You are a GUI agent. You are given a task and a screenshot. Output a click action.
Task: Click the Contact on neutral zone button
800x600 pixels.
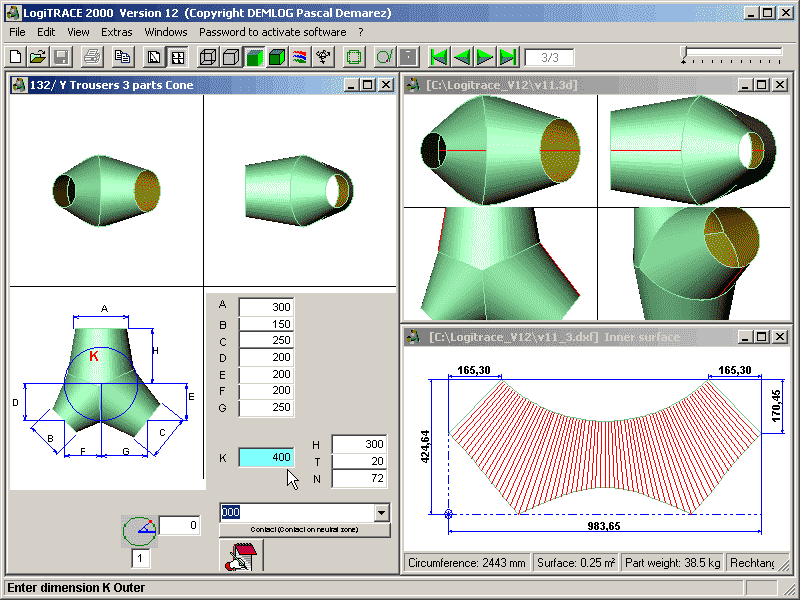pos(305,530)
